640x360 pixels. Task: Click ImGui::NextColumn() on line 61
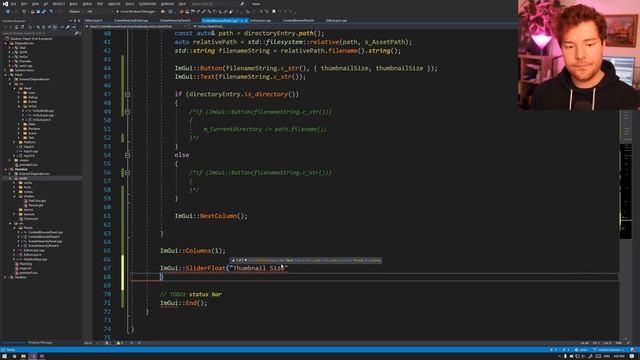[x=211, y=216]
